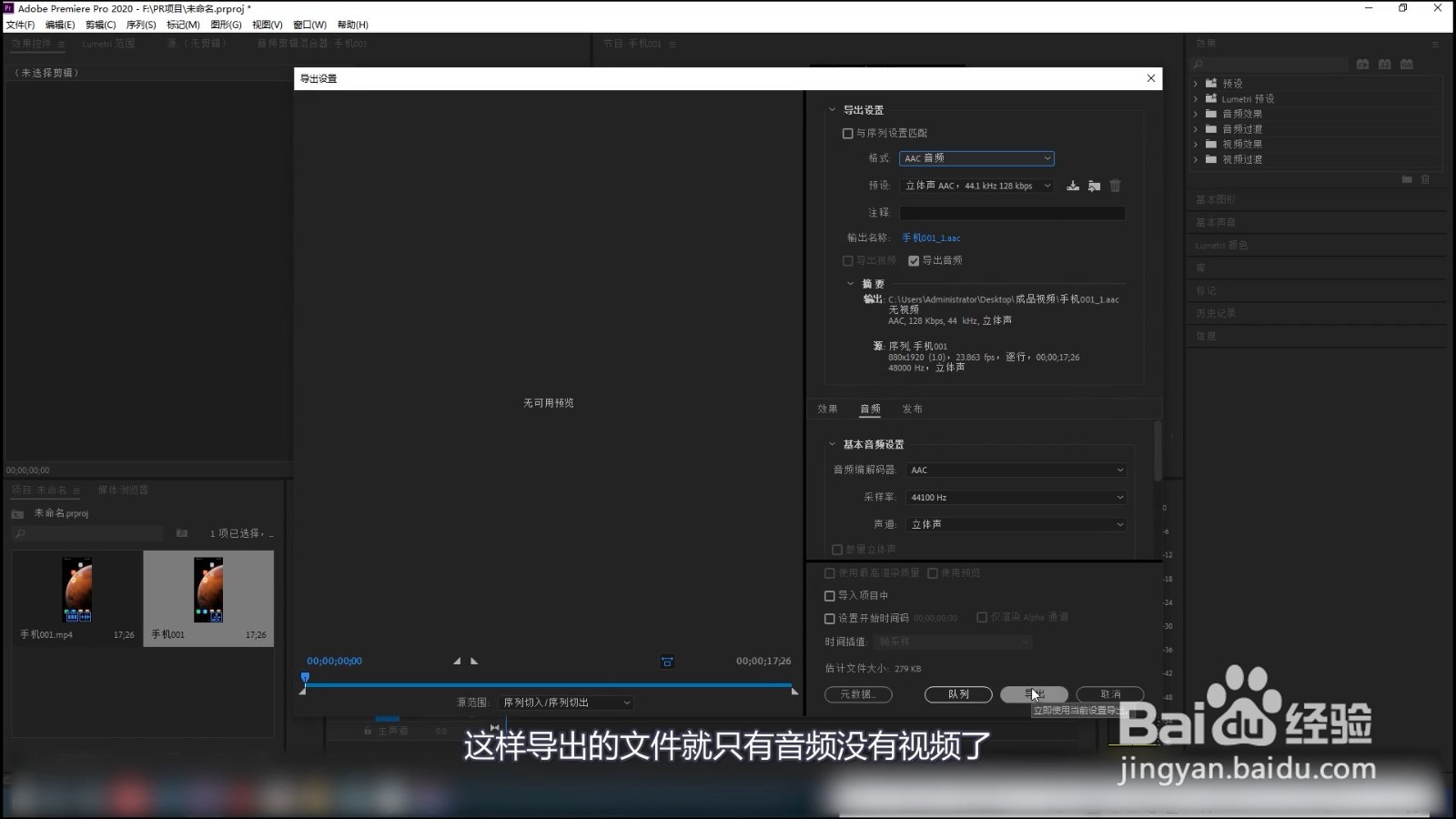
Task: Click the 队列 button
Action: click(957, 694)
